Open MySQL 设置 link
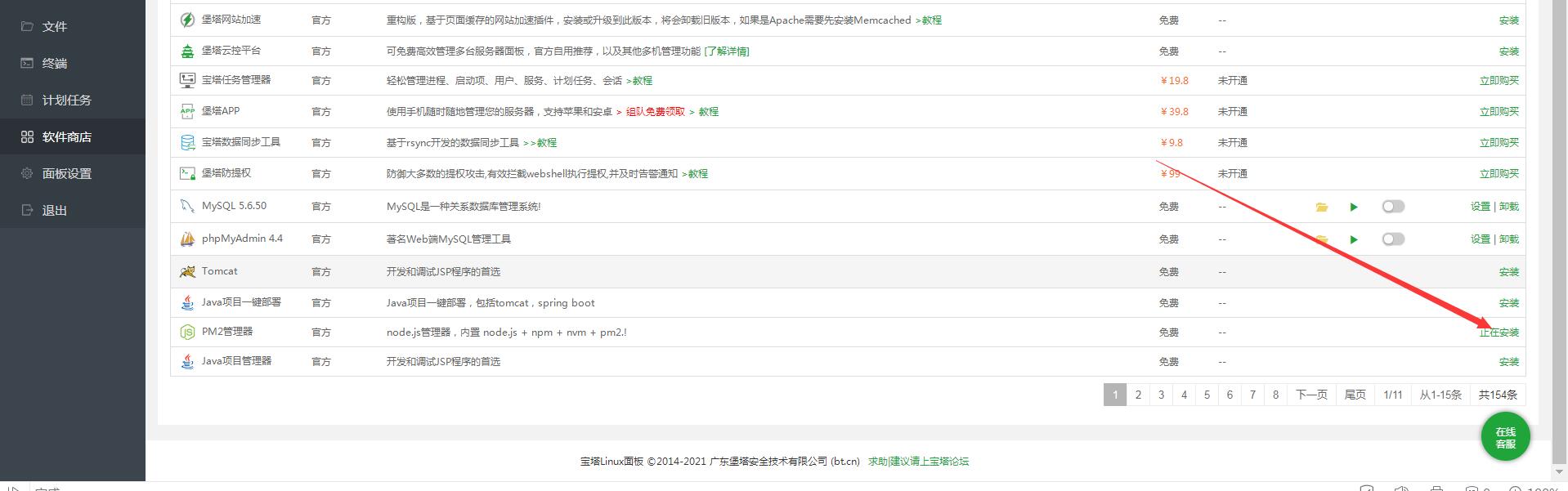 pos(1480,207)
